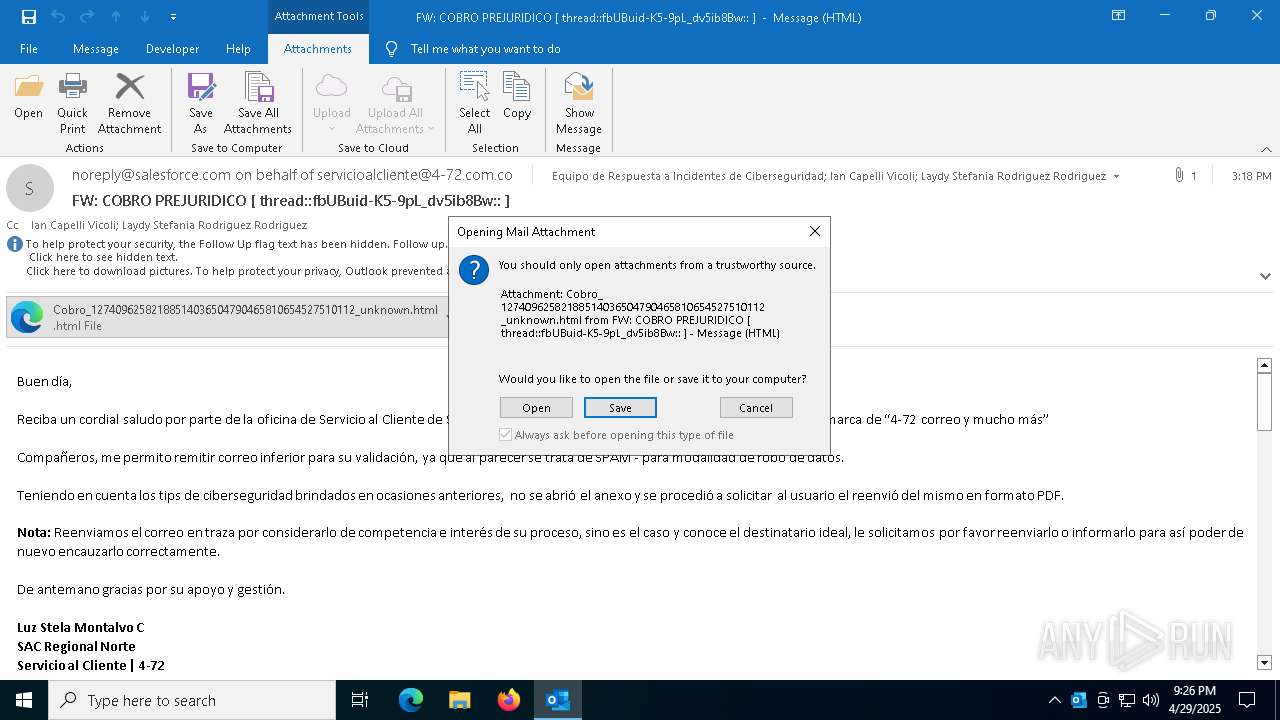Viewport: 1280px width, 720px height.
Task: Open Firefox from taskbar
Action: [x=509, y=700]
